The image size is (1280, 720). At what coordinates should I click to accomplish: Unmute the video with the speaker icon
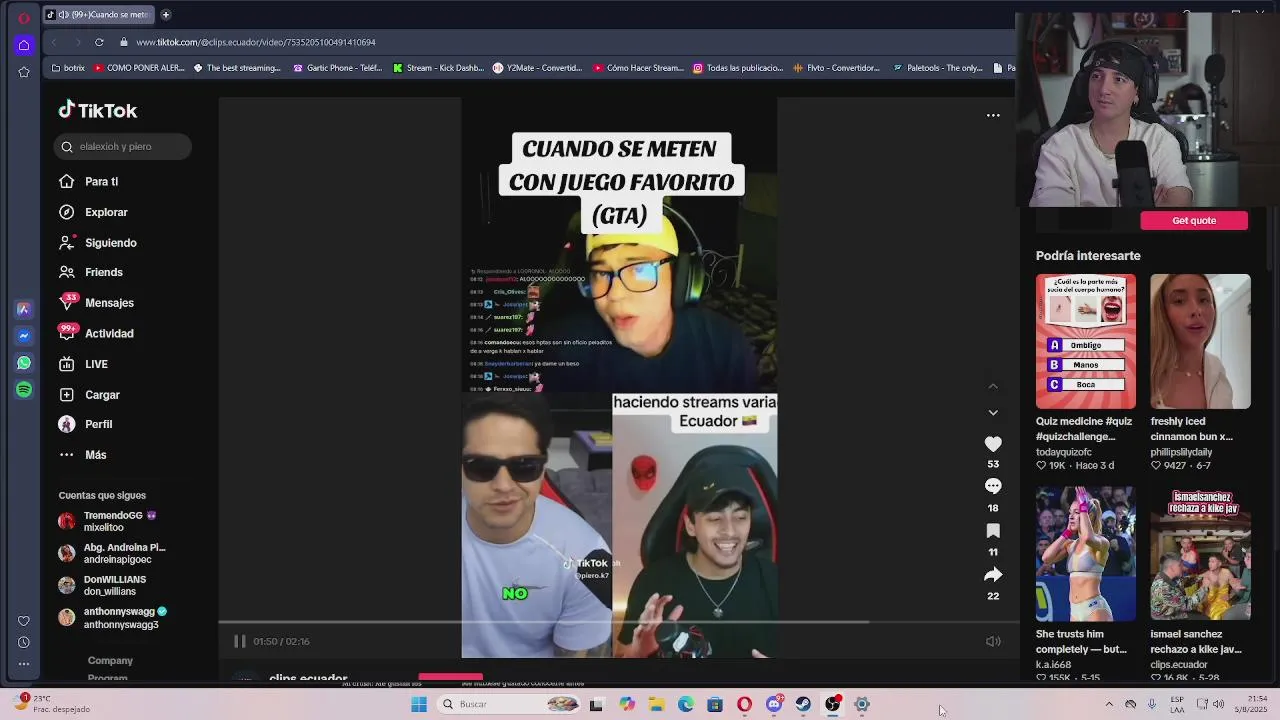pos(993,641)
